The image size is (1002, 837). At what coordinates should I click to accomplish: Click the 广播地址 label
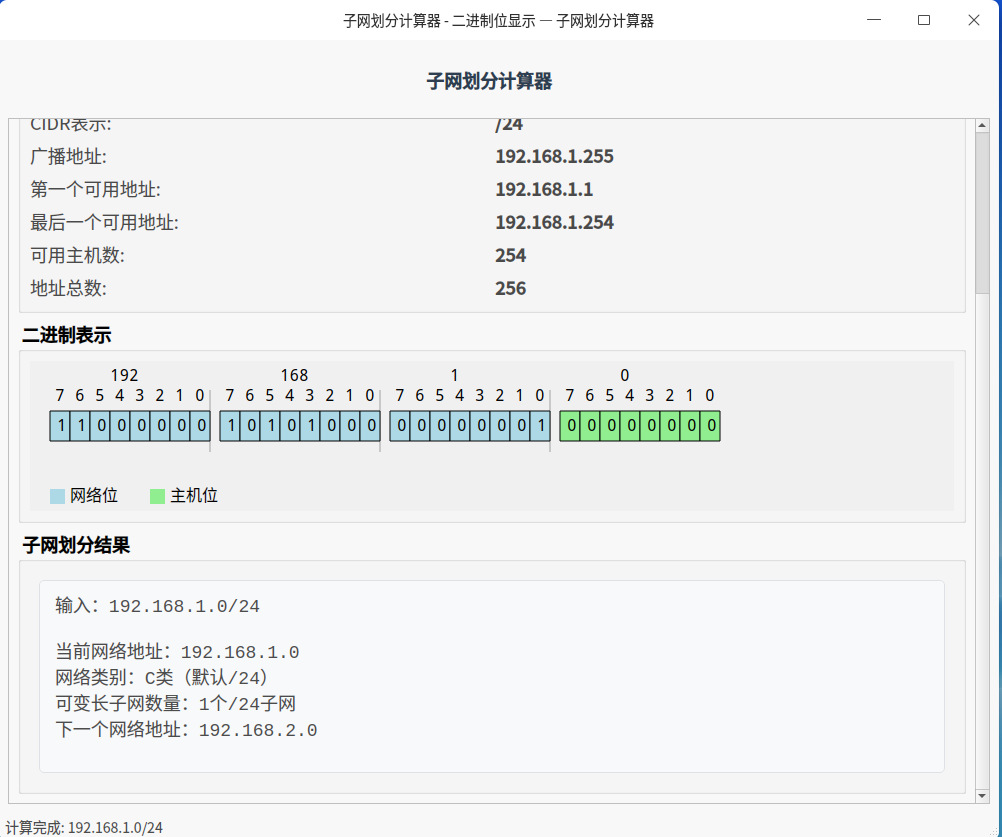coord(68,157)
